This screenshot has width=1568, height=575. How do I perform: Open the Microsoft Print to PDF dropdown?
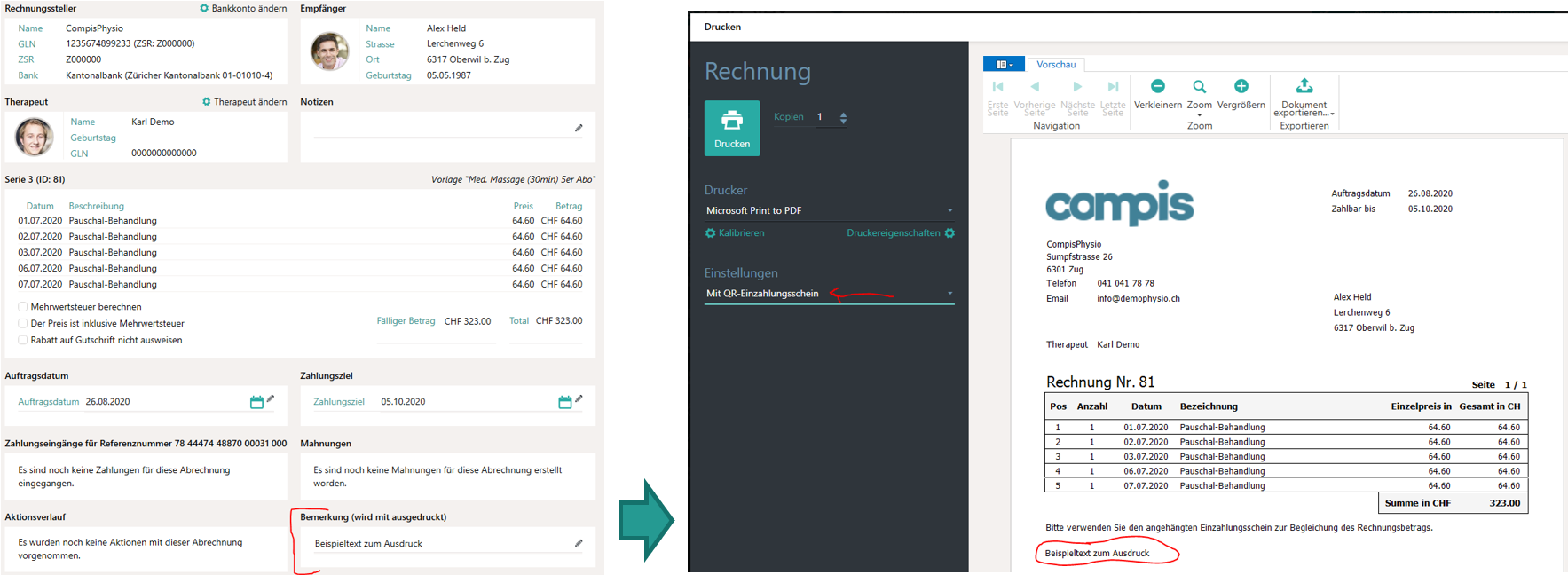(829, 210)
